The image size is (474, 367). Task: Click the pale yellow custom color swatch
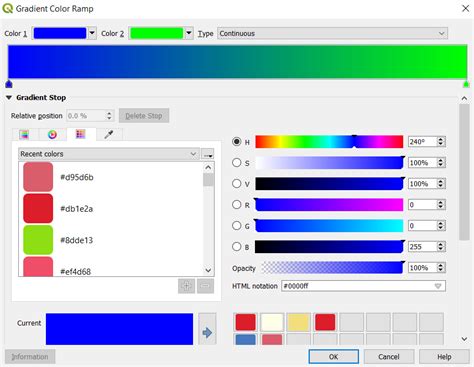272,322
